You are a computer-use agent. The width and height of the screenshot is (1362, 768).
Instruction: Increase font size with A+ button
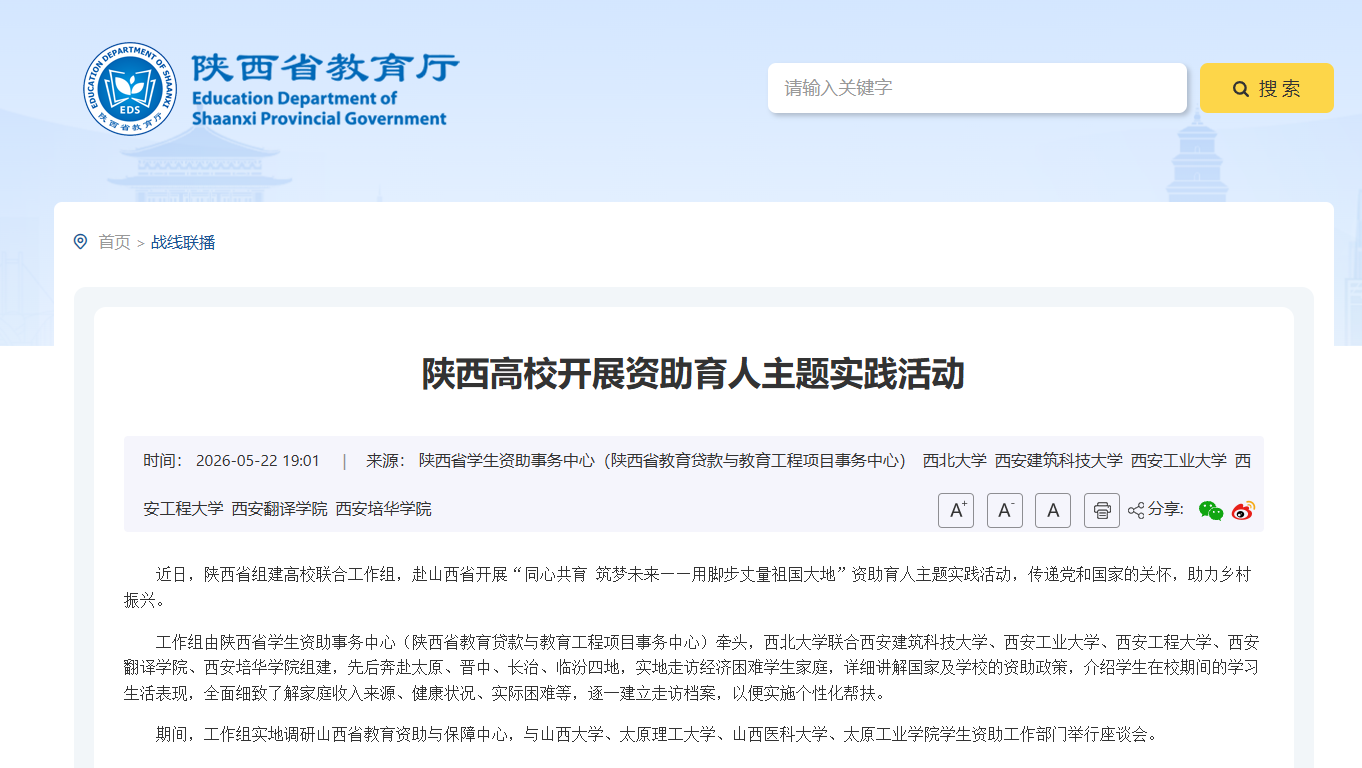coord(956,510)
